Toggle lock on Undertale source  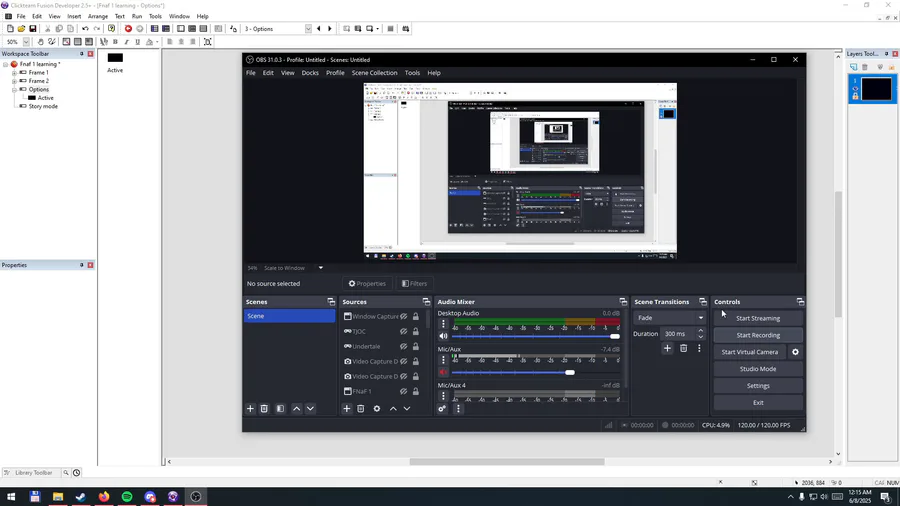point(416,346)
